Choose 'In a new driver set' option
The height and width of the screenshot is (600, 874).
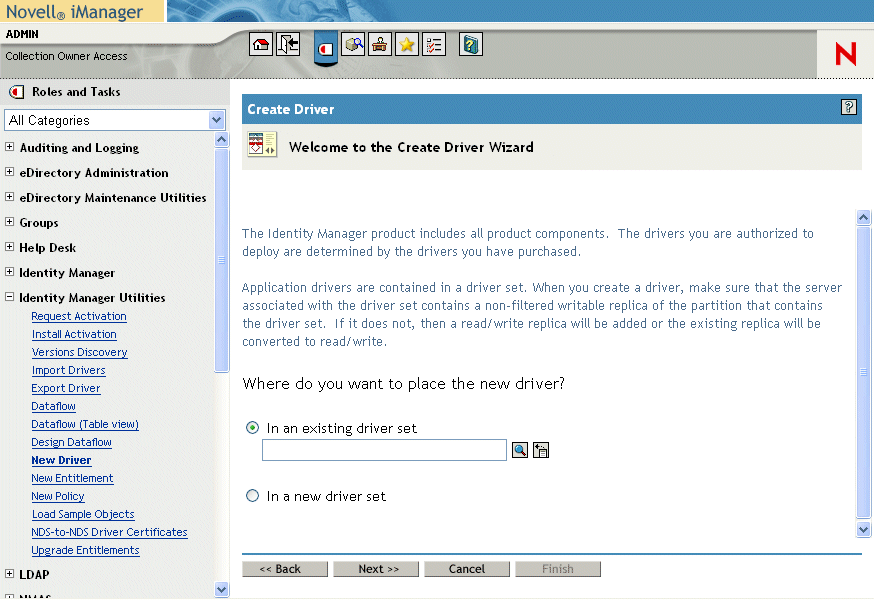(x=252, y=495)
